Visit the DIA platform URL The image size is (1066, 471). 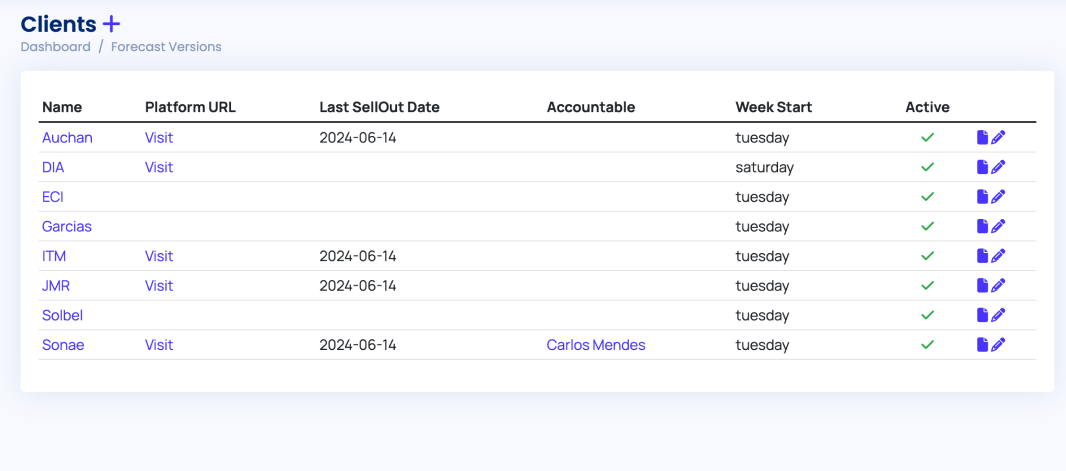(x=159, y=167)
